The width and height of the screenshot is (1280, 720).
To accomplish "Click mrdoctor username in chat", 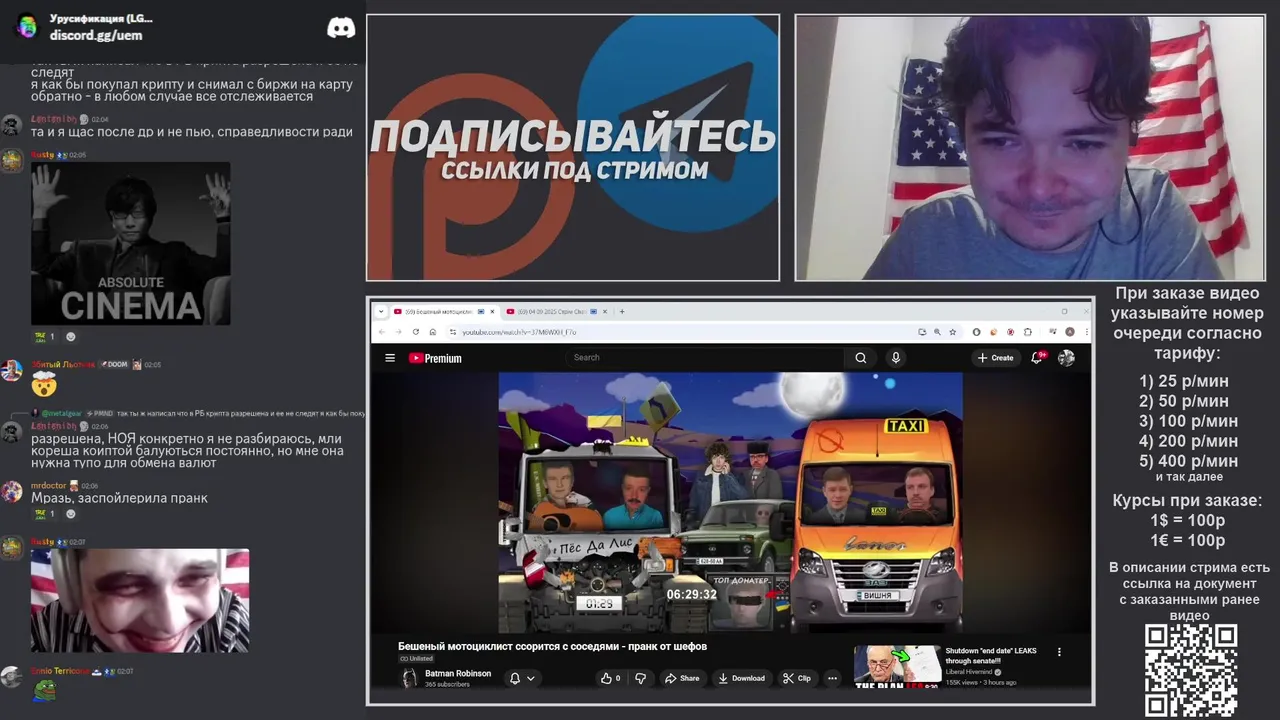I will 48,485.
